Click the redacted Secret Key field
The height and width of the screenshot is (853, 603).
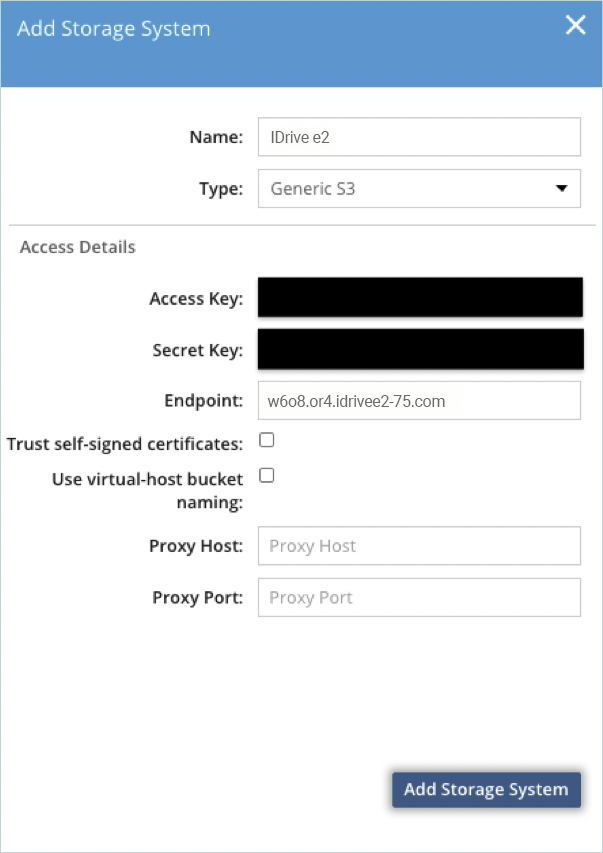pyautogui.click(x=420, y=350)
